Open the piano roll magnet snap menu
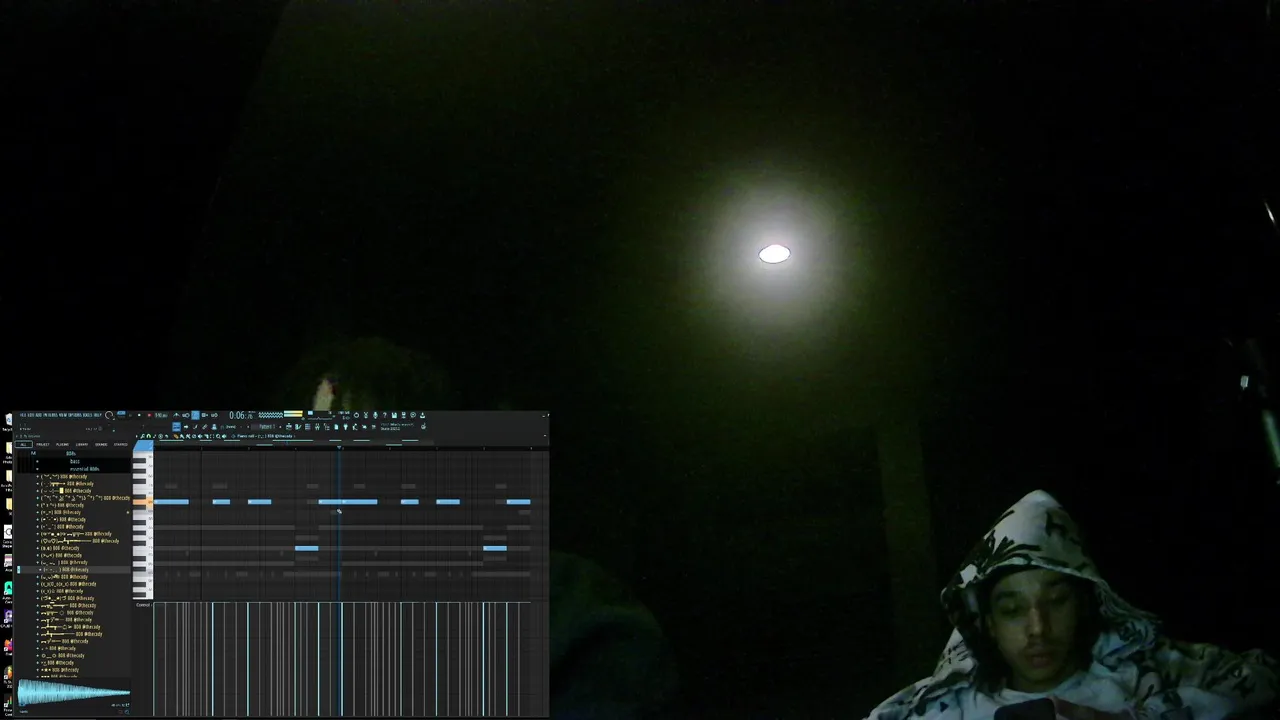Viewport: 1280px width, 720px height. [149, 436]
